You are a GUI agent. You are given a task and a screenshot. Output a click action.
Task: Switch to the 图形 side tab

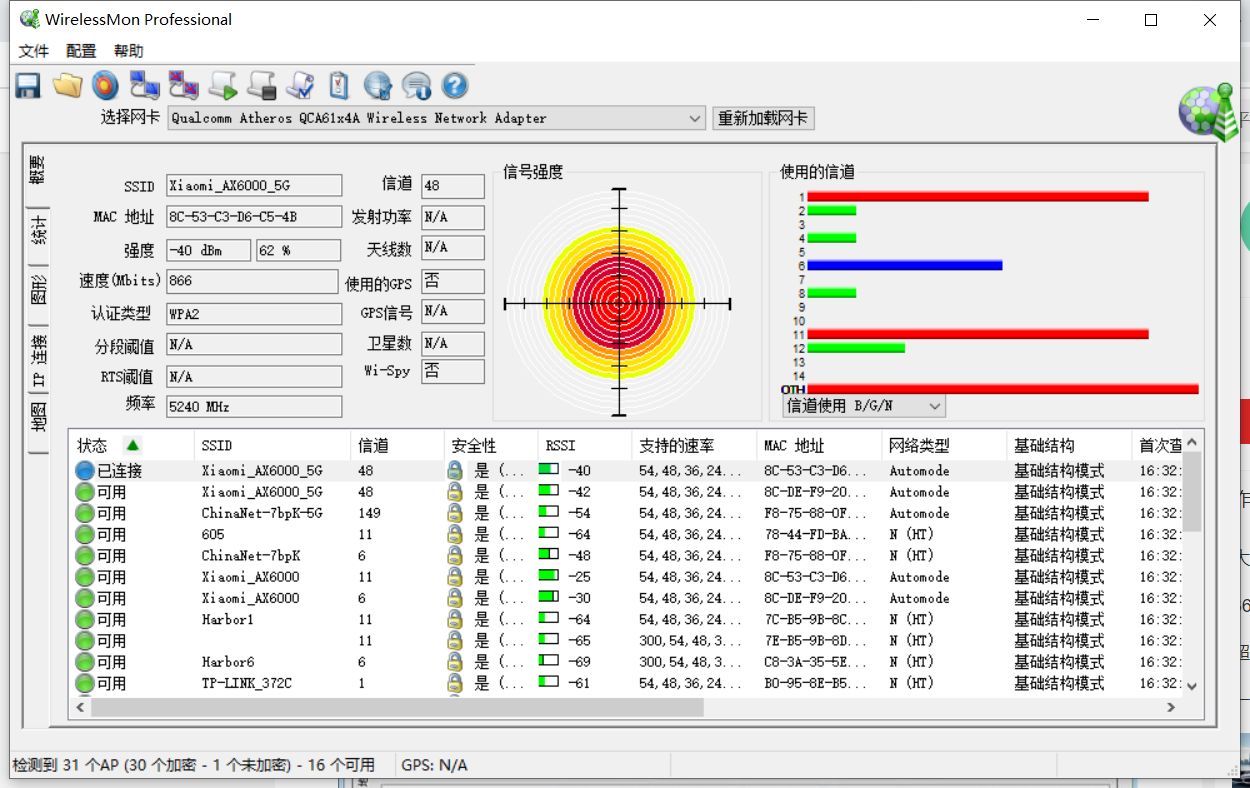point(38,290)
